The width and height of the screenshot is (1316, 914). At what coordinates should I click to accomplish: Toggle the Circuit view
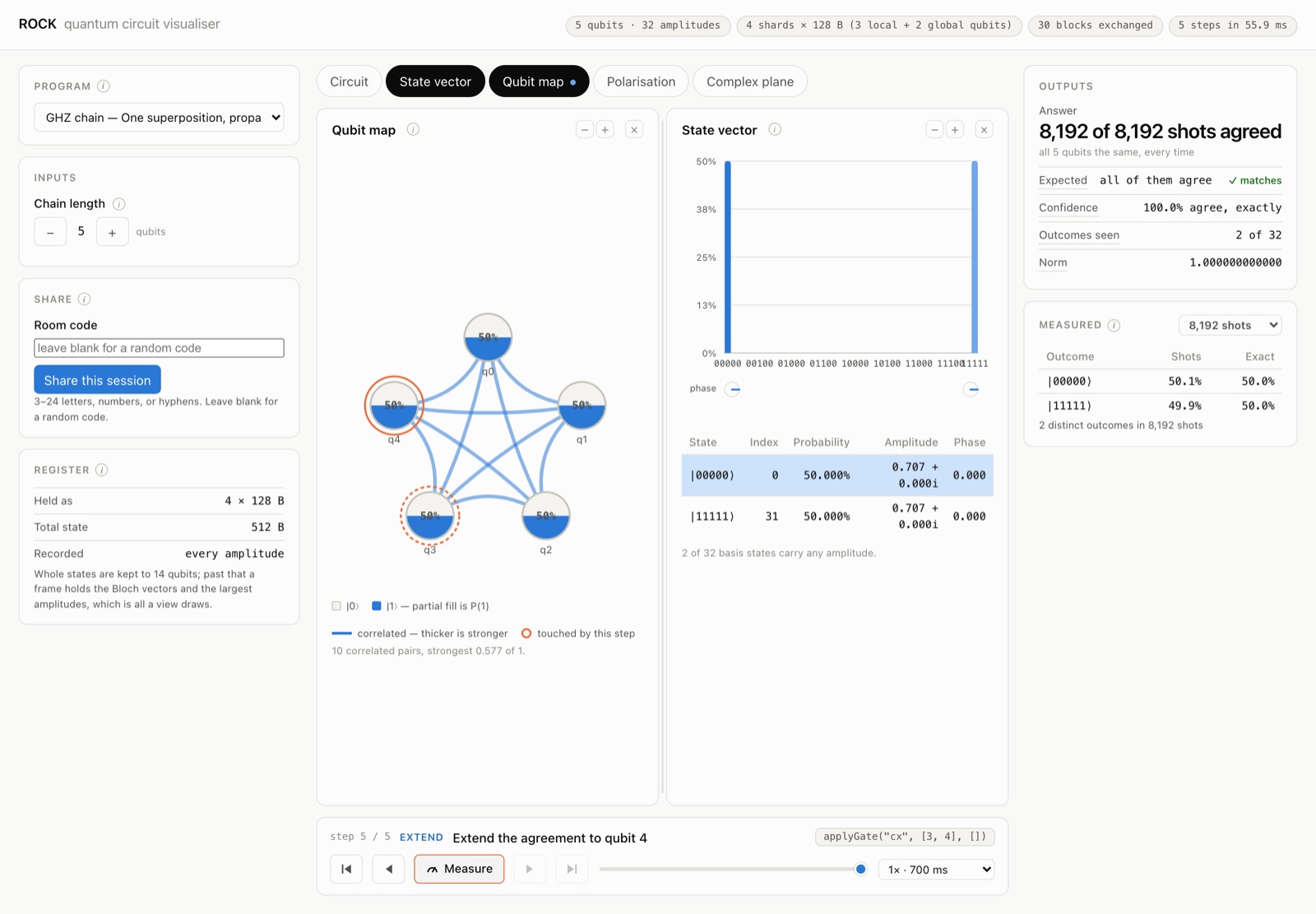pos(349,81)
